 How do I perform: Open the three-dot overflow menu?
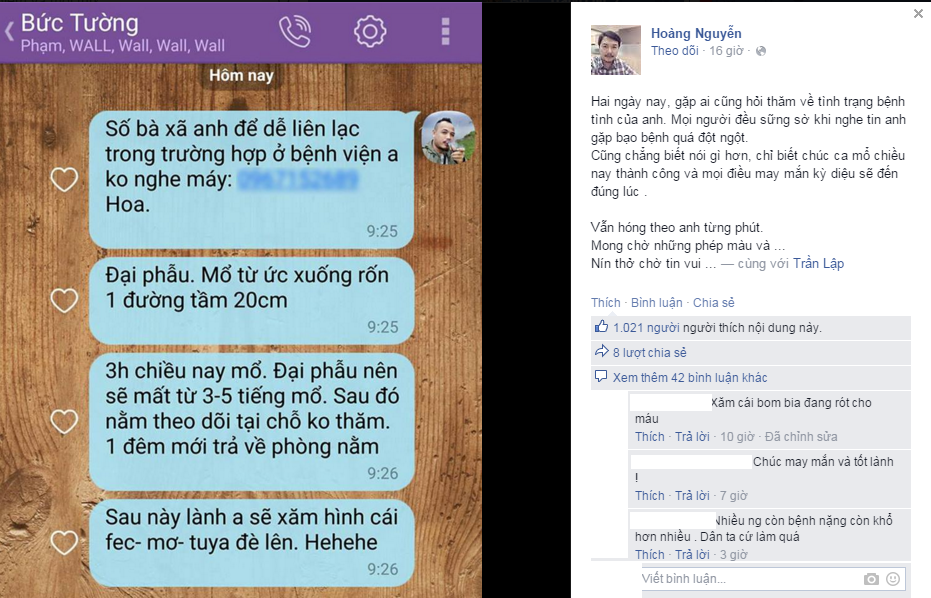click(445, 31)
